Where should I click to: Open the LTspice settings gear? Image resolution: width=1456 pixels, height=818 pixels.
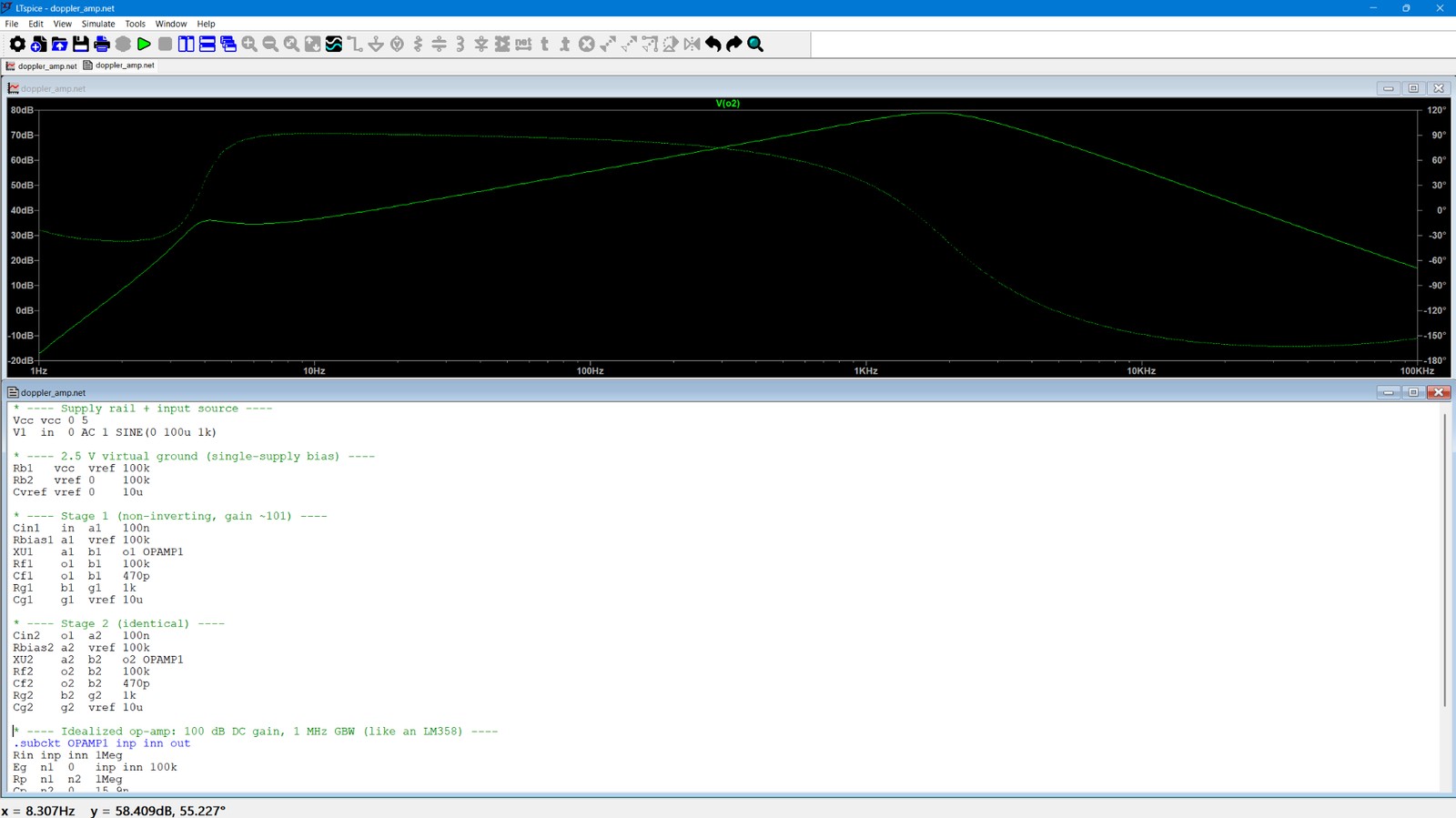click(x=17, y=44)
